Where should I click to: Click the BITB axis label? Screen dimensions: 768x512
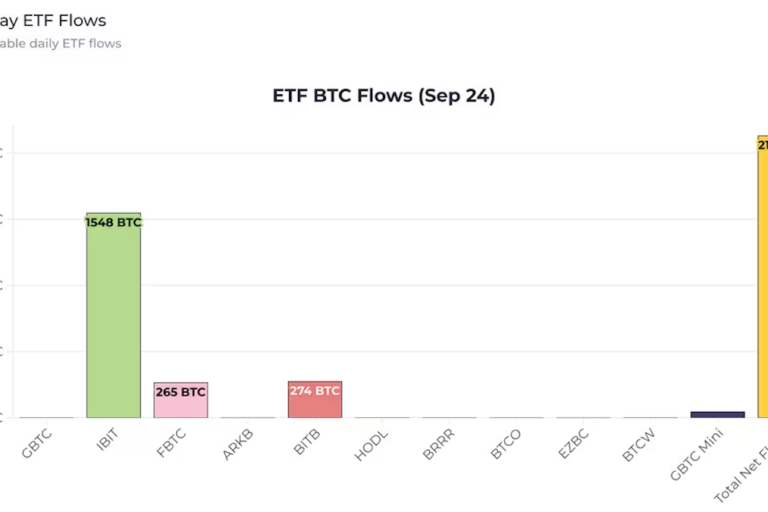(307, 444)
